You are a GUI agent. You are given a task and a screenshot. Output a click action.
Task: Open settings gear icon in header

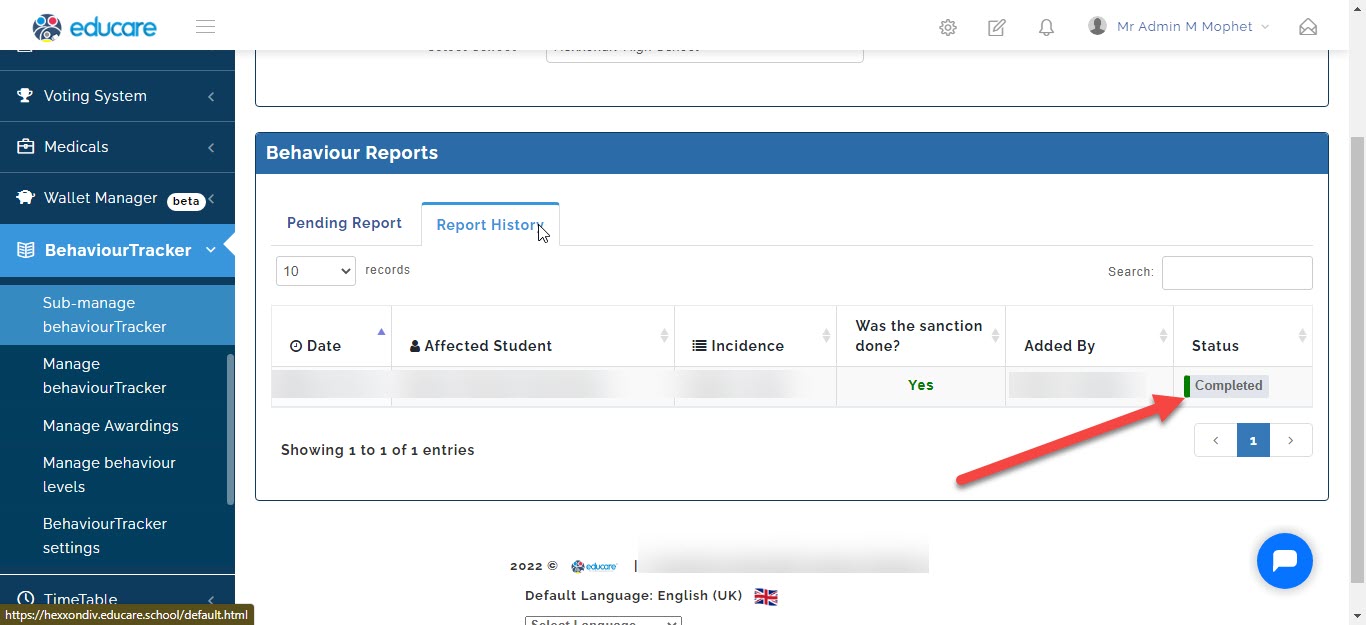tap(948, 28)
